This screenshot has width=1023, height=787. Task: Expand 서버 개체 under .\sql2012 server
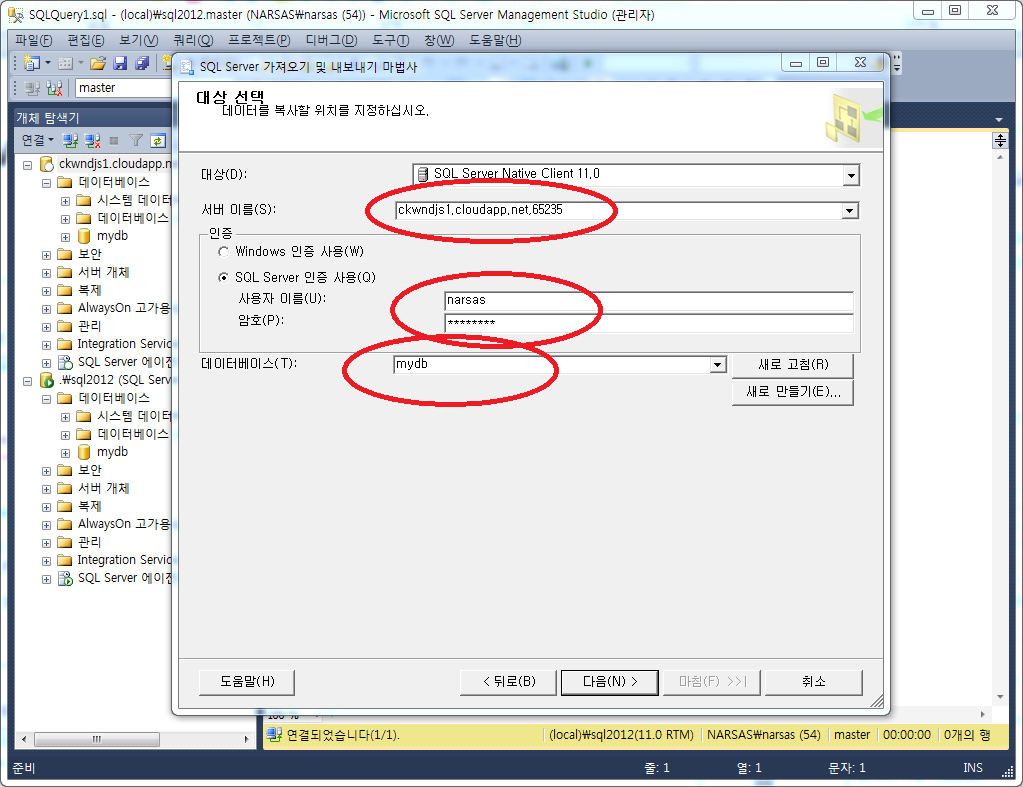click(x=46, y=489)
